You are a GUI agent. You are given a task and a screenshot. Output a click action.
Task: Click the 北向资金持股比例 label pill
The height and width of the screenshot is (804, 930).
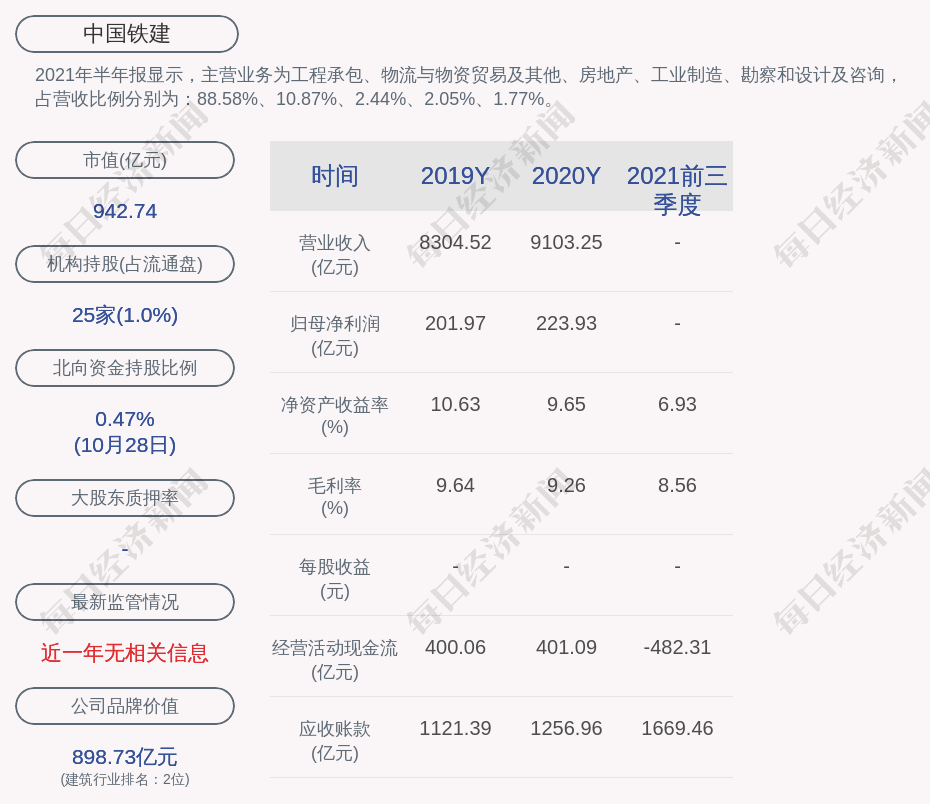[x=125, y=368]
